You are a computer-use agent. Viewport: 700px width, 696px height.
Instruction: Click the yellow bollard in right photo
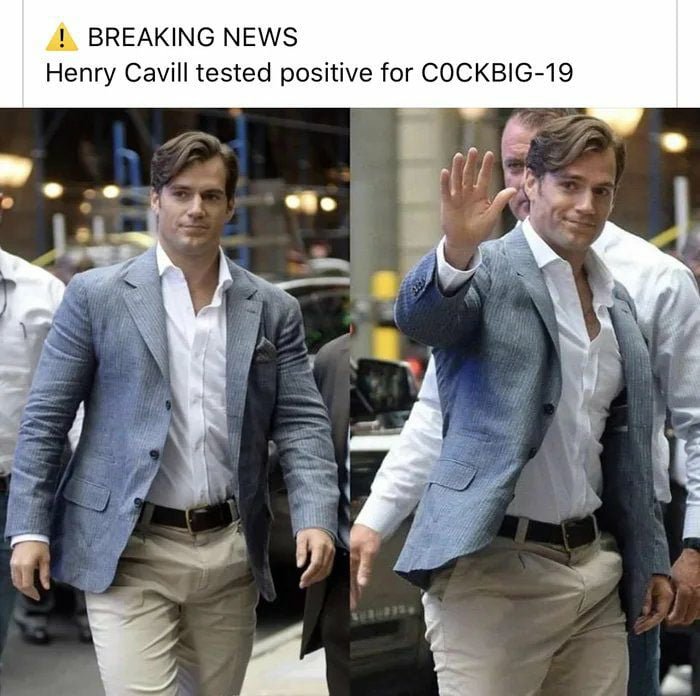tap(385, 315)
